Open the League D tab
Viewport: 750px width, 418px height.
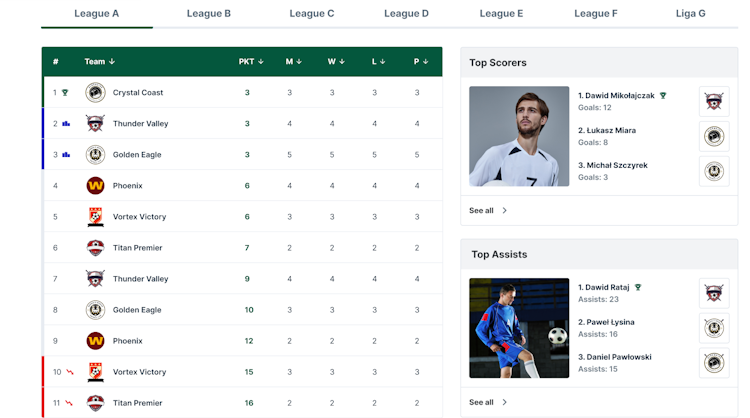click(406, 13)
